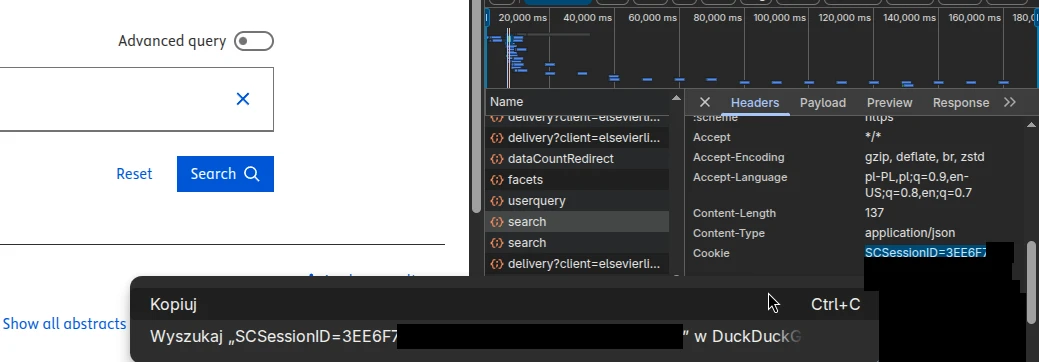Expand more tabs with double chevron
Screen dimensions: 1039x362
pos(1010,102)
